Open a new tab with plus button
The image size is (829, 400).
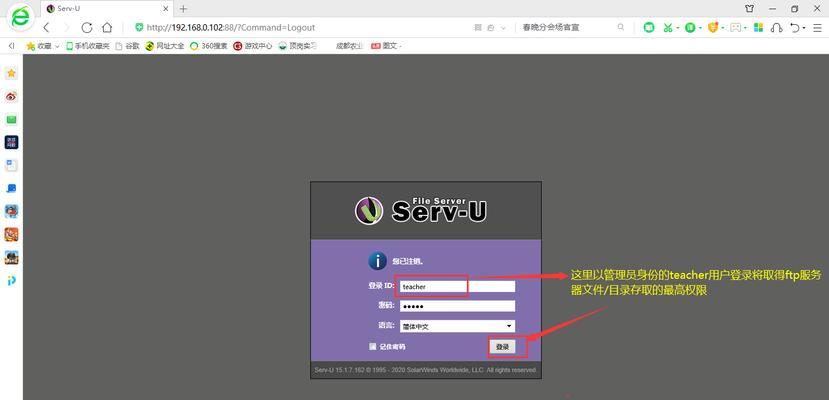183,9
